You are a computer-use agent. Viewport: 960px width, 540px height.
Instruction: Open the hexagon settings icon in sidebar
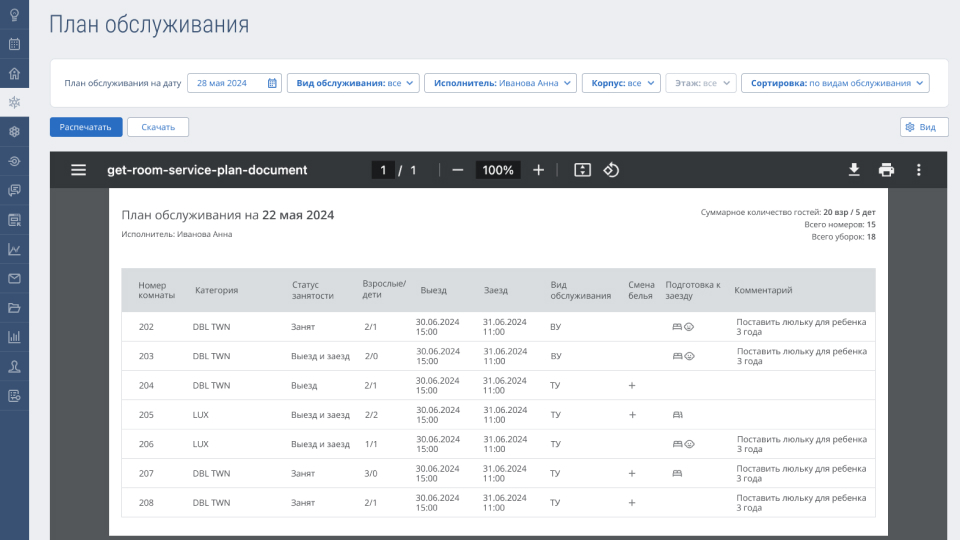14,132
